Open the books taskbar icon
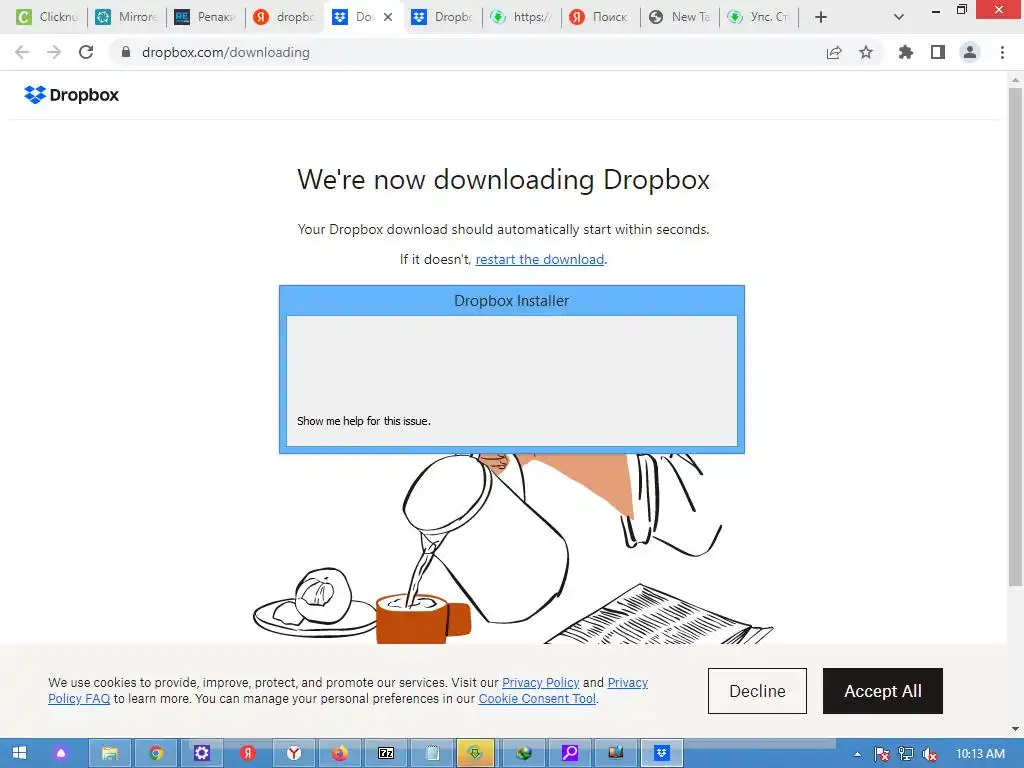The width and height of the screenshot is (1024, 768). coord(616,753)
